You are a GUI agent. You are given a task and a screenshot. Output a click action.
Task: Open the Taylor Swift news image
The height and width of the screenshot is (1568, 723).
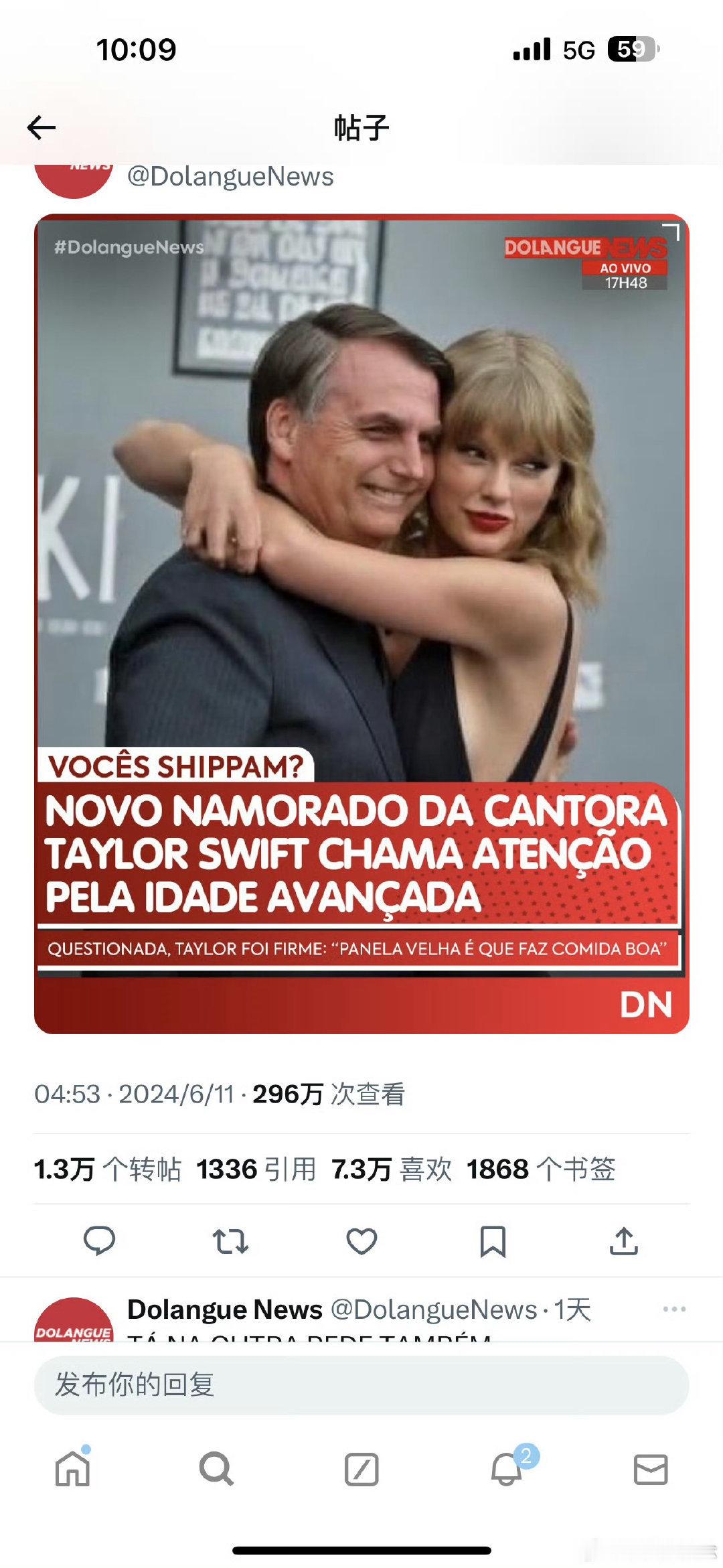tap(361, 624)
